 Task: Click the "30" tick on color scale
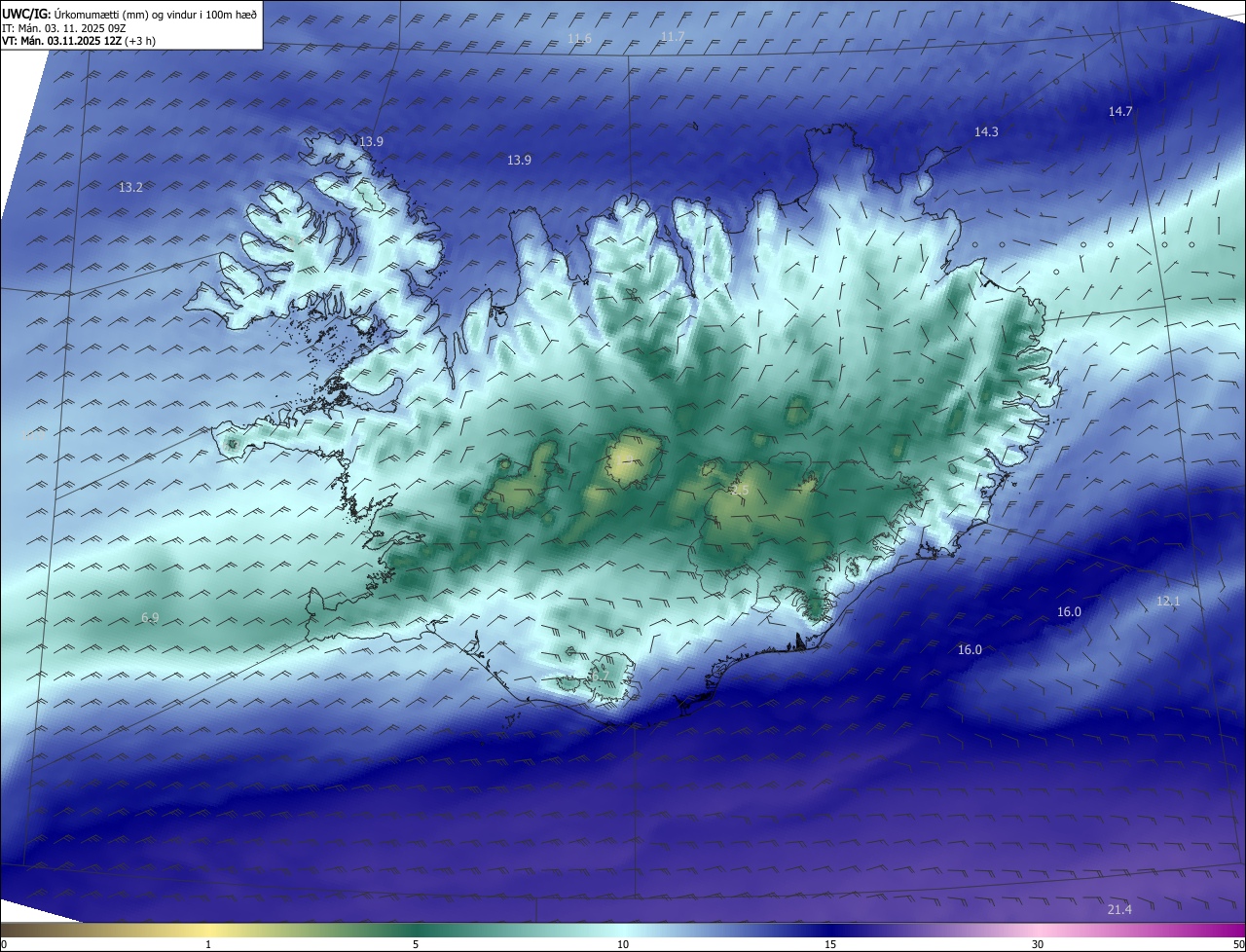point(1038,944)
